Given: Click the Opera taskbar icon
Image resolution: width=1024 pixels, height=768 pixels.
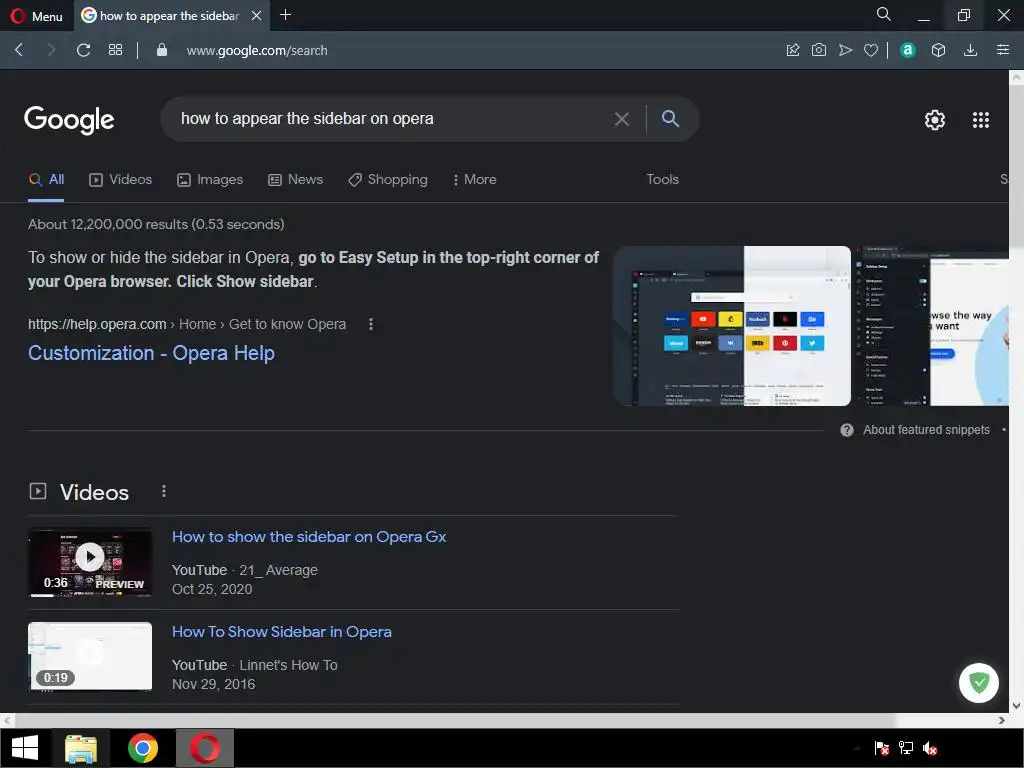Looking at the screenshot, I should click(x=205, y=748).
